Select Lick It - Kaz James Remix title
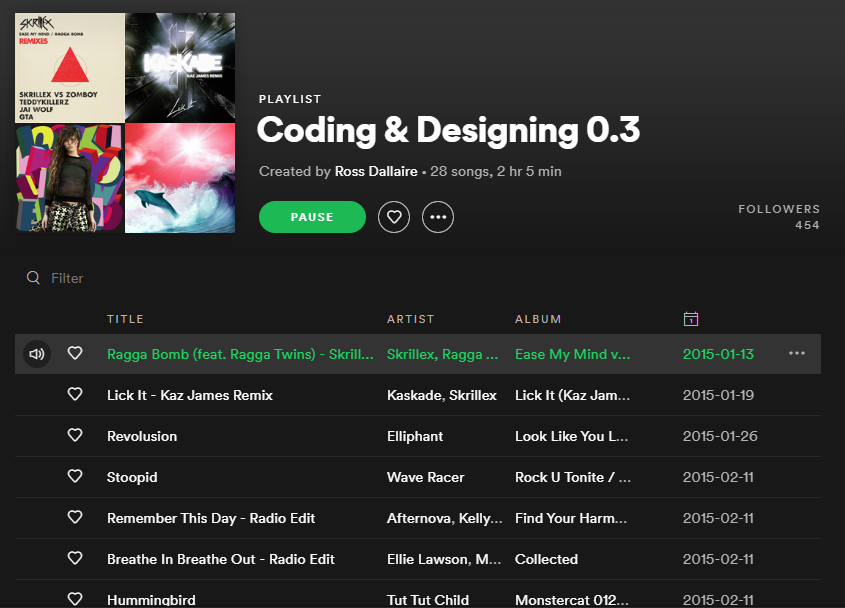The image size is (845, 608). point(190,395)
